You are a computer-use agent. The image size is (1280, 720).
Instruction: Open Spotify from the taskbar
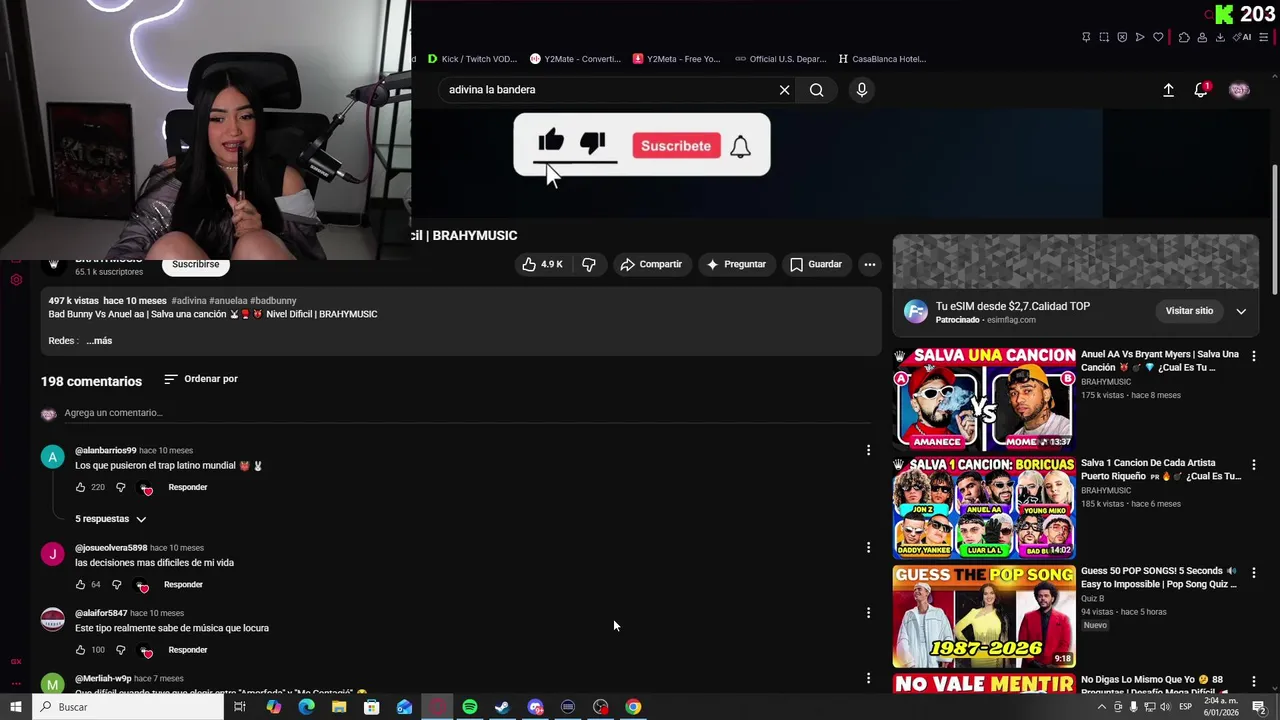click(x=470, y=707)
